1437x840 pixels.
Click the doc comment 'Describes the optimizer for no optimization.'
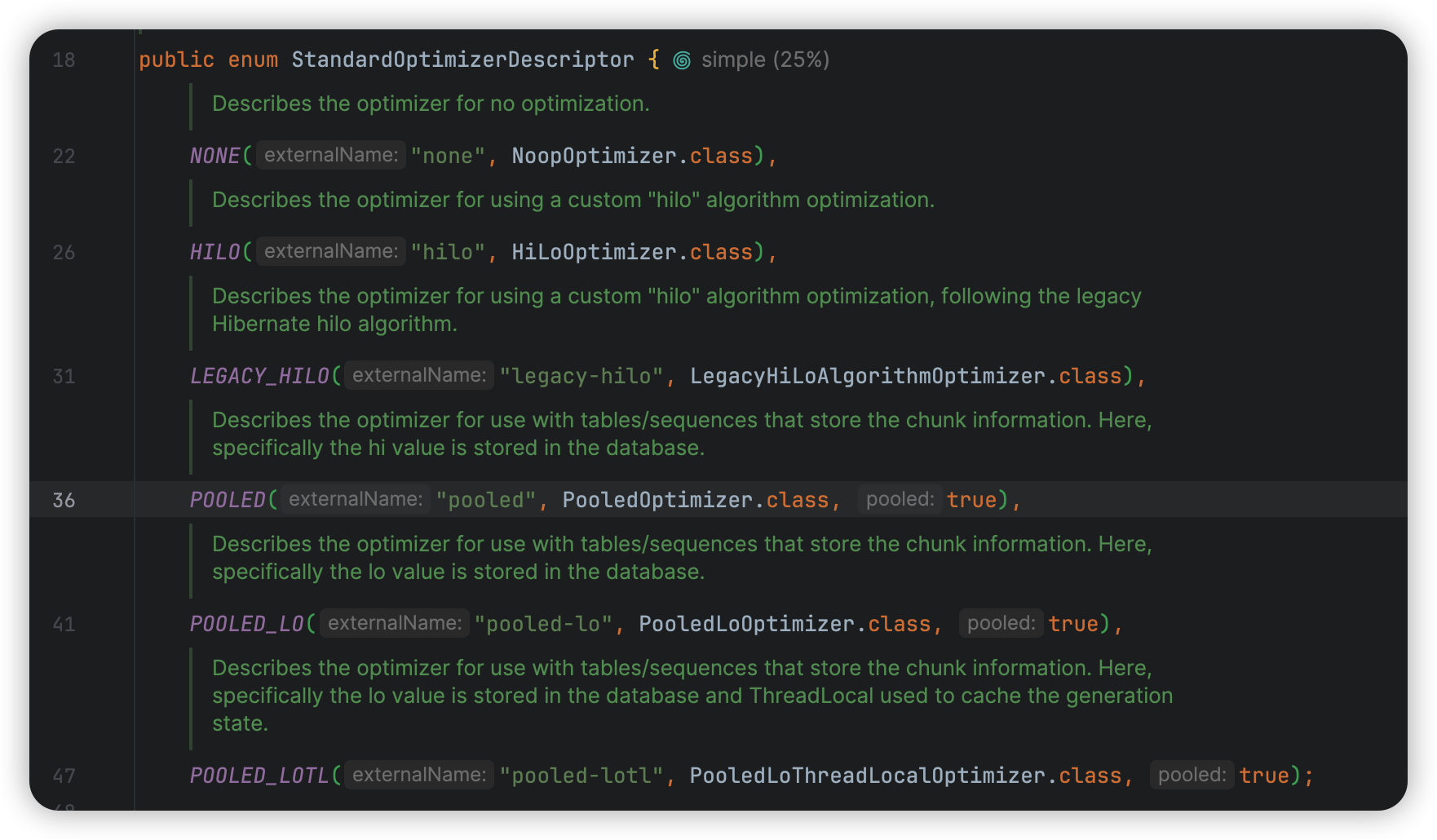(431, 104)
